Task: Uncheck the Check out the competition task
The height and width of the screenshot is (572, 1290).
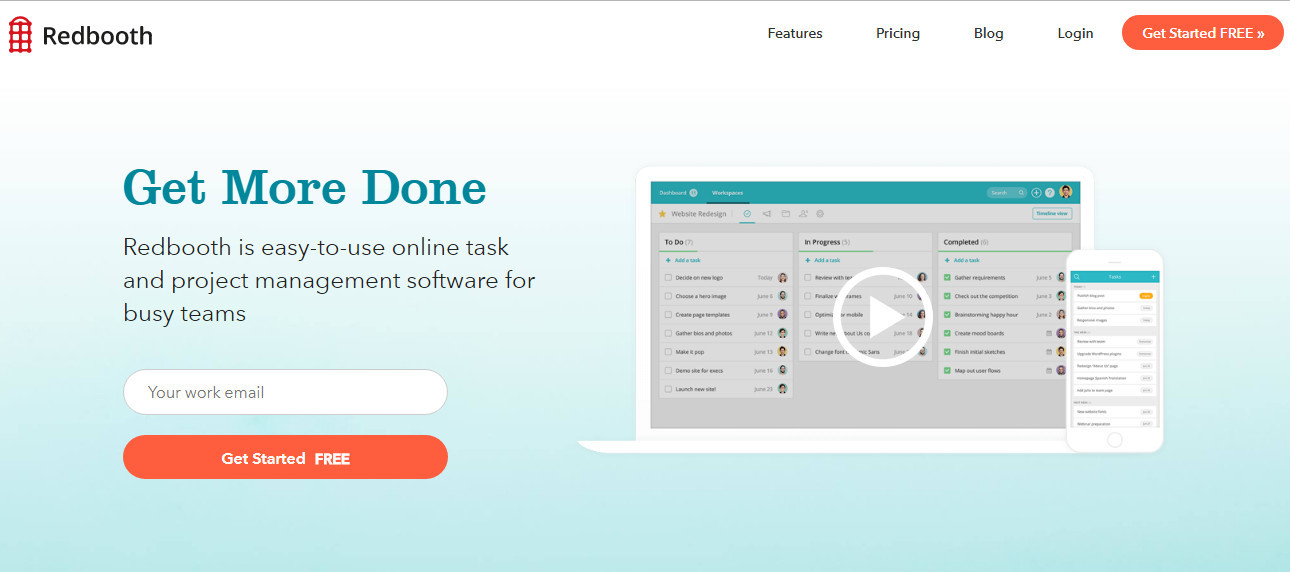Action: pos(947,296)
